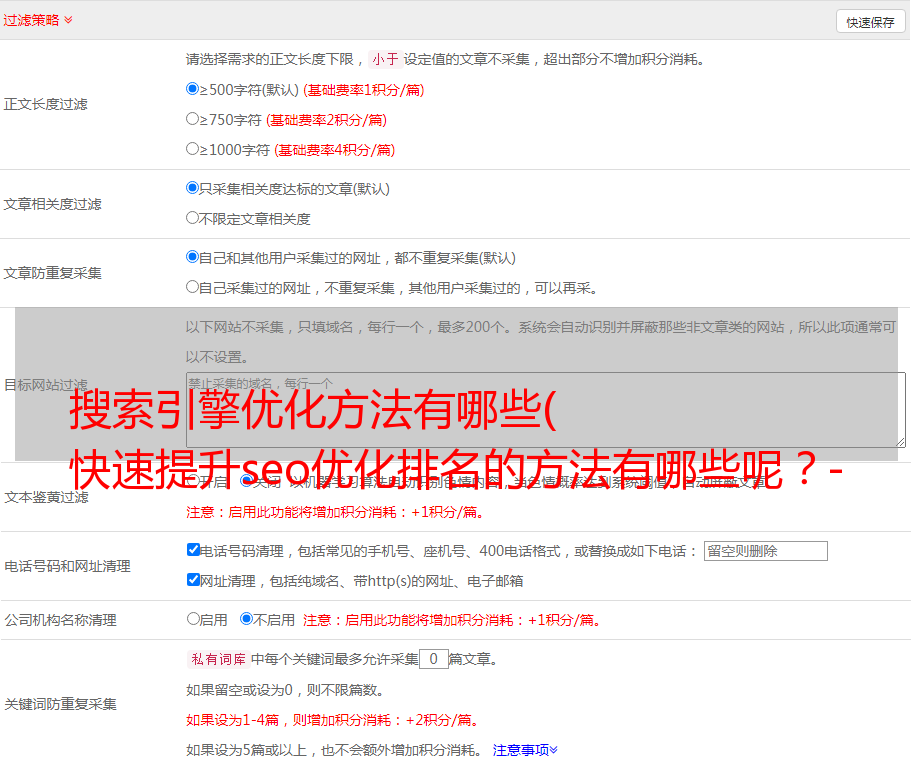Click the 私有词库 tag
This screenshot has width=912, height=768.
219,659
